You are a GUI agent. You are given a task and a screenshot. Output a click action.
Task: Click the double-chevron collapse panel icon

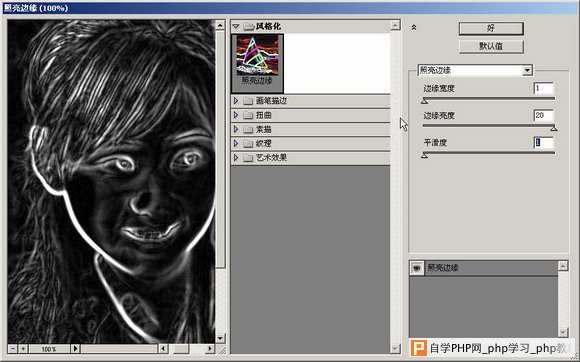(414, 27)
